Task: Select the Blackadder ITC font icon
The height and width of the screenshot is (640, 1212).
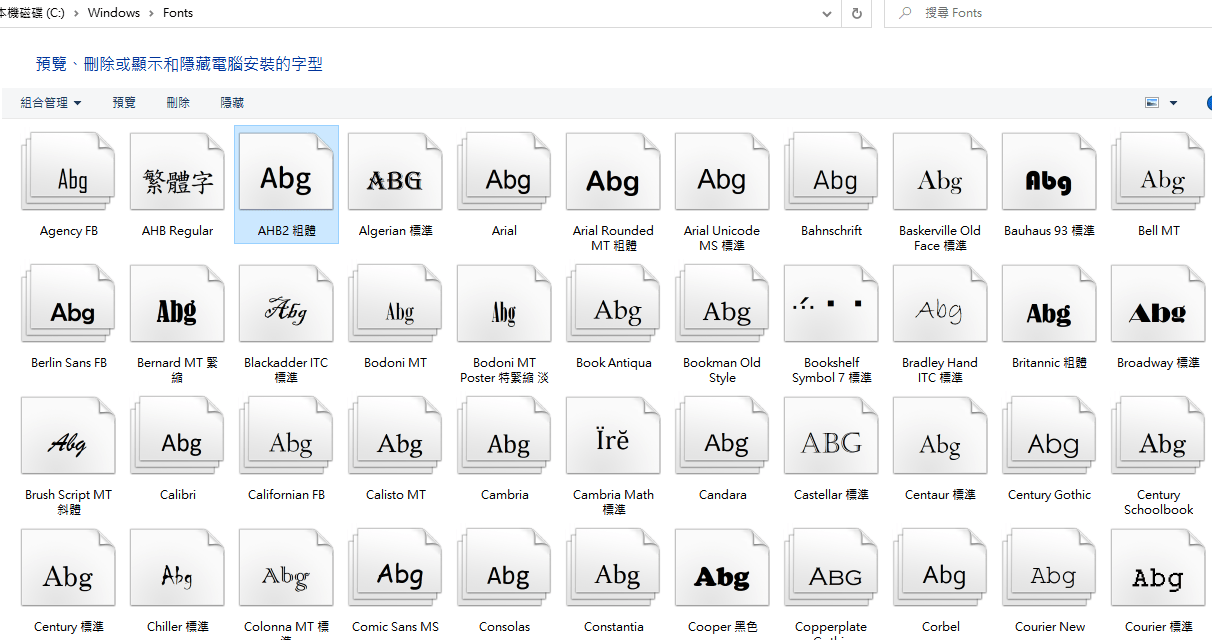Action: click(286, 311)
